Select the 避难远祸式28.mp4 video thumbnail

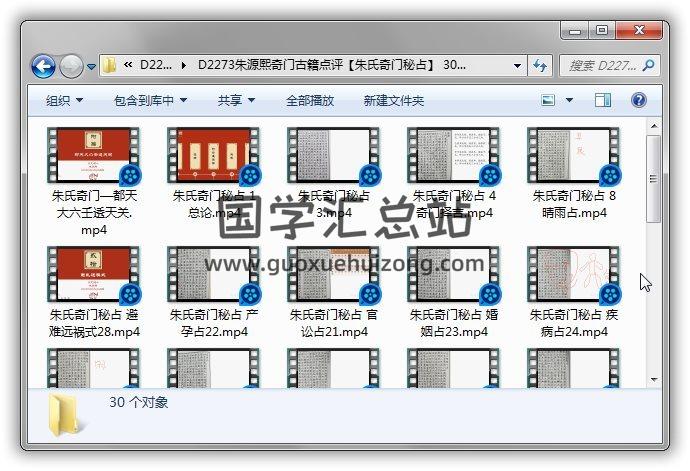click(x=94, y=275)
